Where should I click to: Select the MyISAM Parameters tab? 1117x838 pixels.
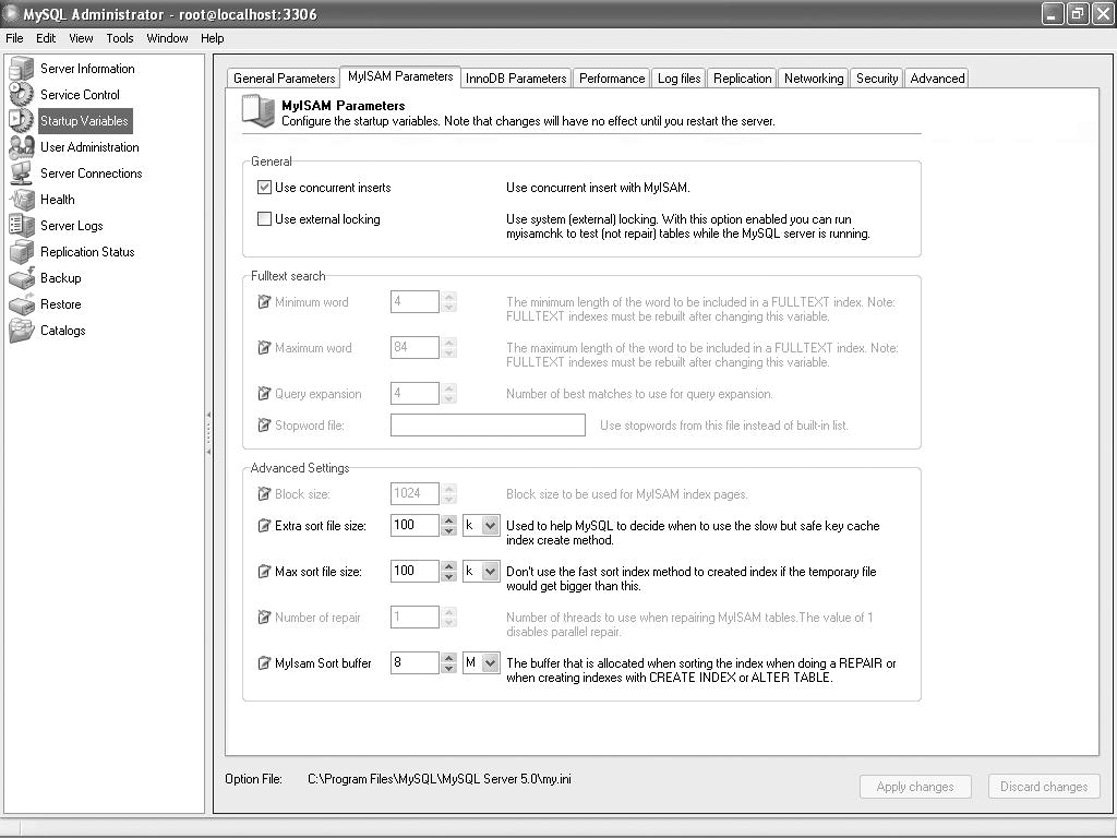point(400,77)
